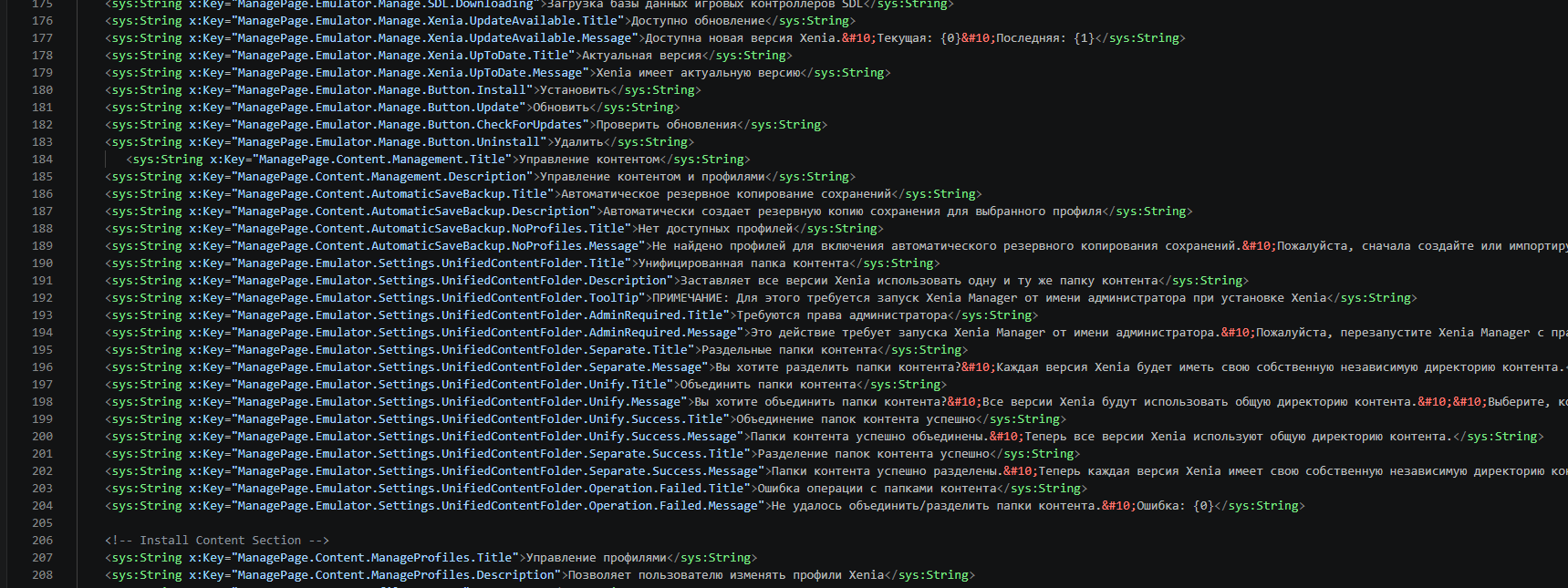Click the key "ManagePage.Content.ManageProfiles.Description"

click(397, 574)
